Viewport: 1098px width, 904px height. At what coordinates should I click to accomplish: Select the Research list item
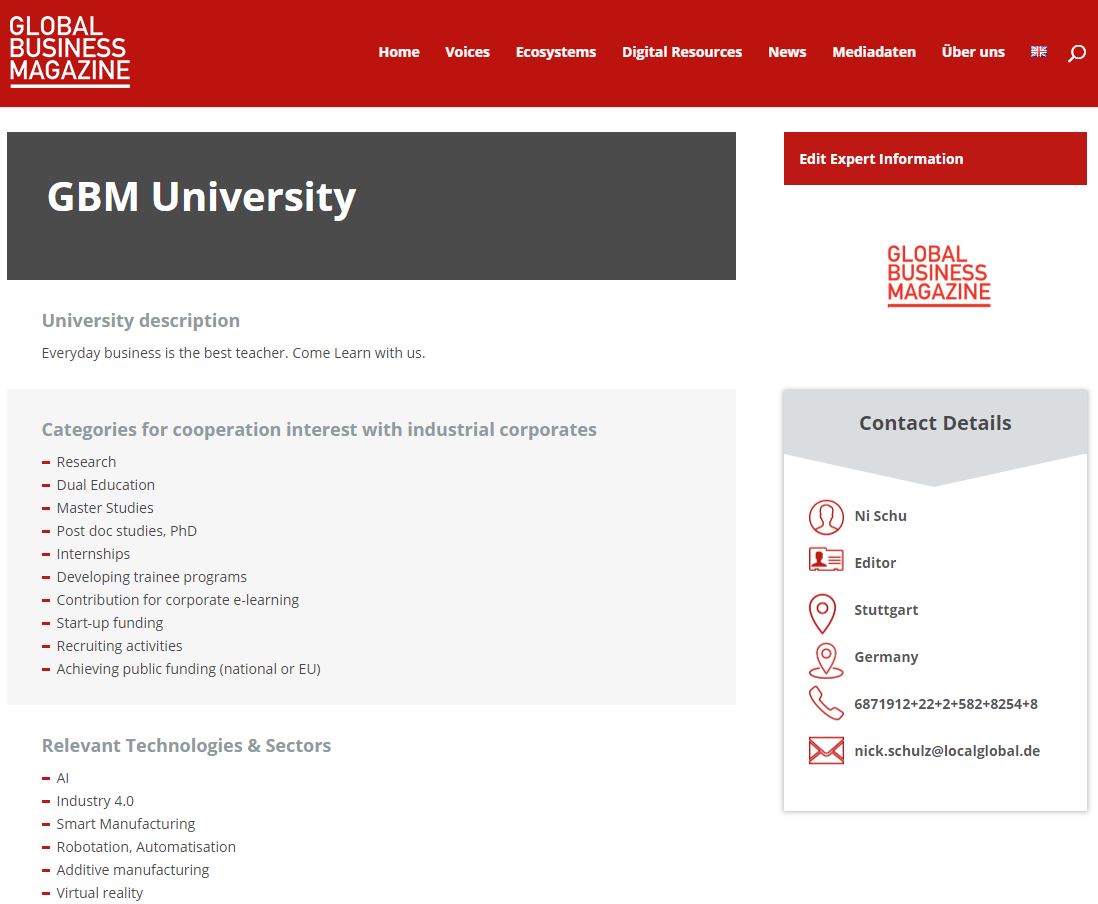pos(86,462)
